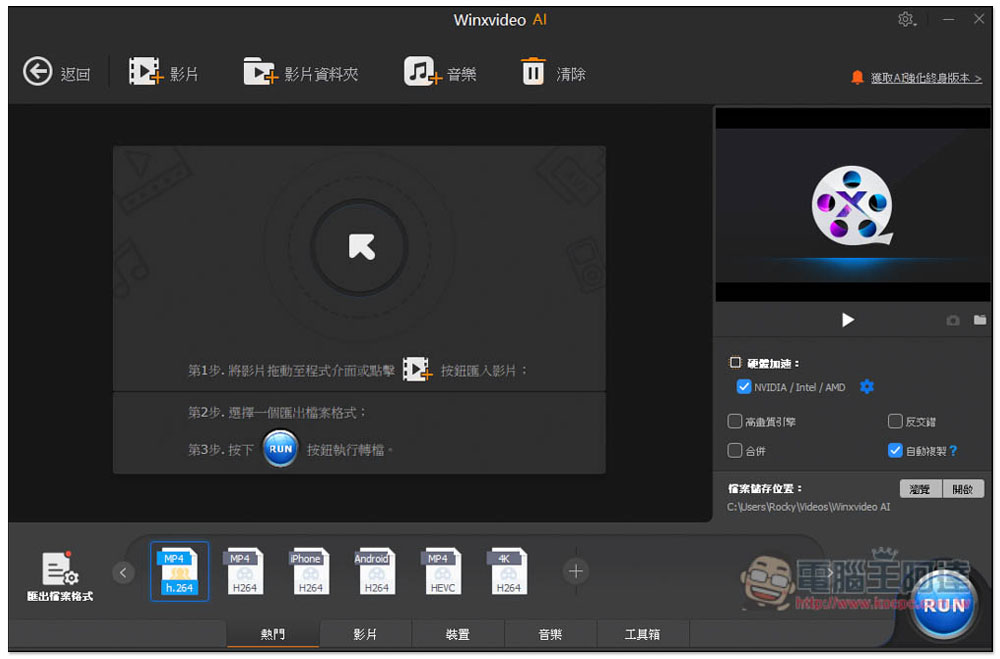This screenshot has height=659, width=1000.
Task: Click the 硬體加速 label icon
Action: pyautogui.click(x=735, y=362)
